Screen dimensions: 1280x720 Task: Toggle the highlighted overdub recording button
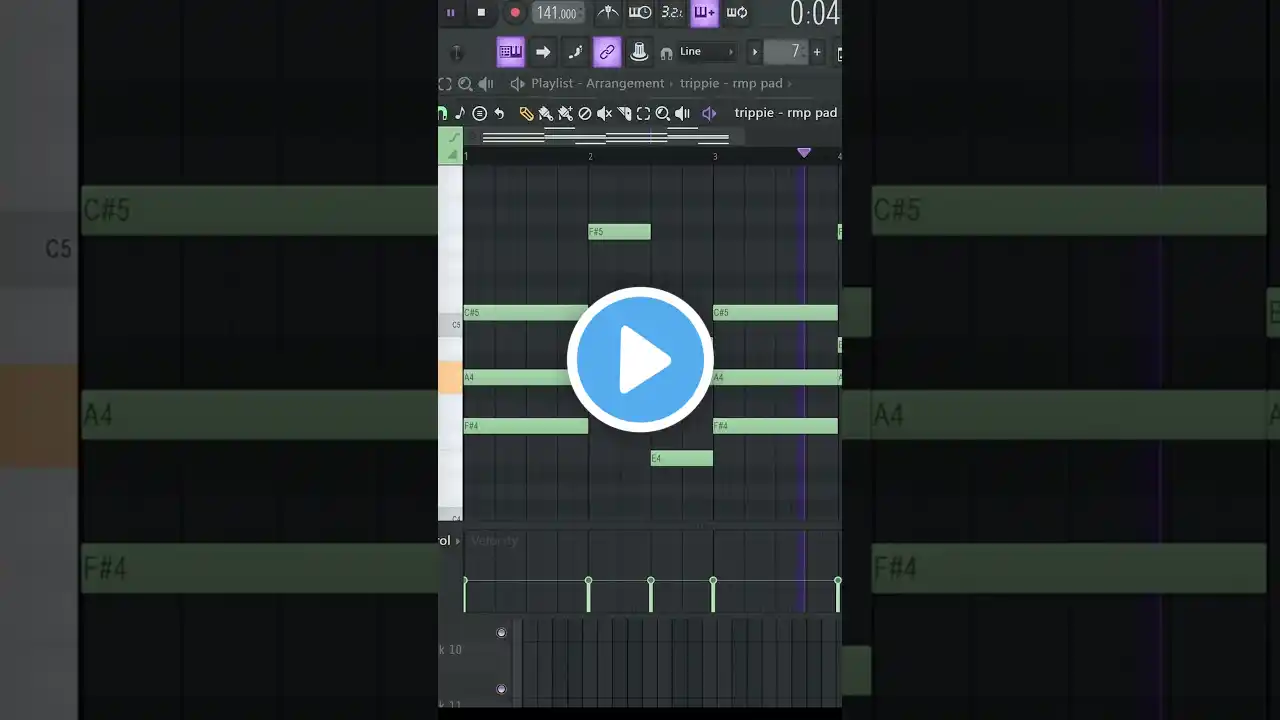(704, 13)
